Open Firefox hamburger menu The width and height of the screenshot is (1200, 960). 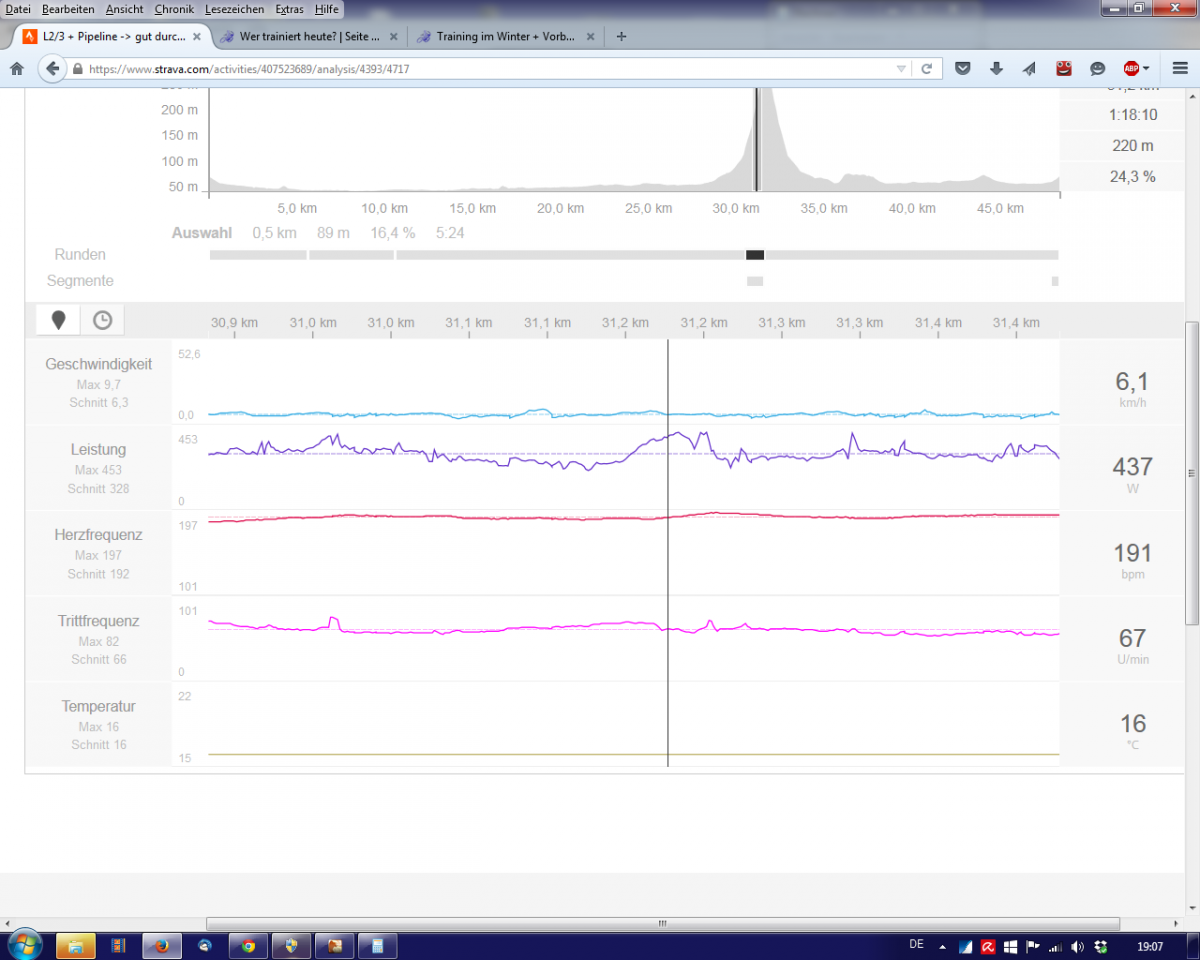1179,69
